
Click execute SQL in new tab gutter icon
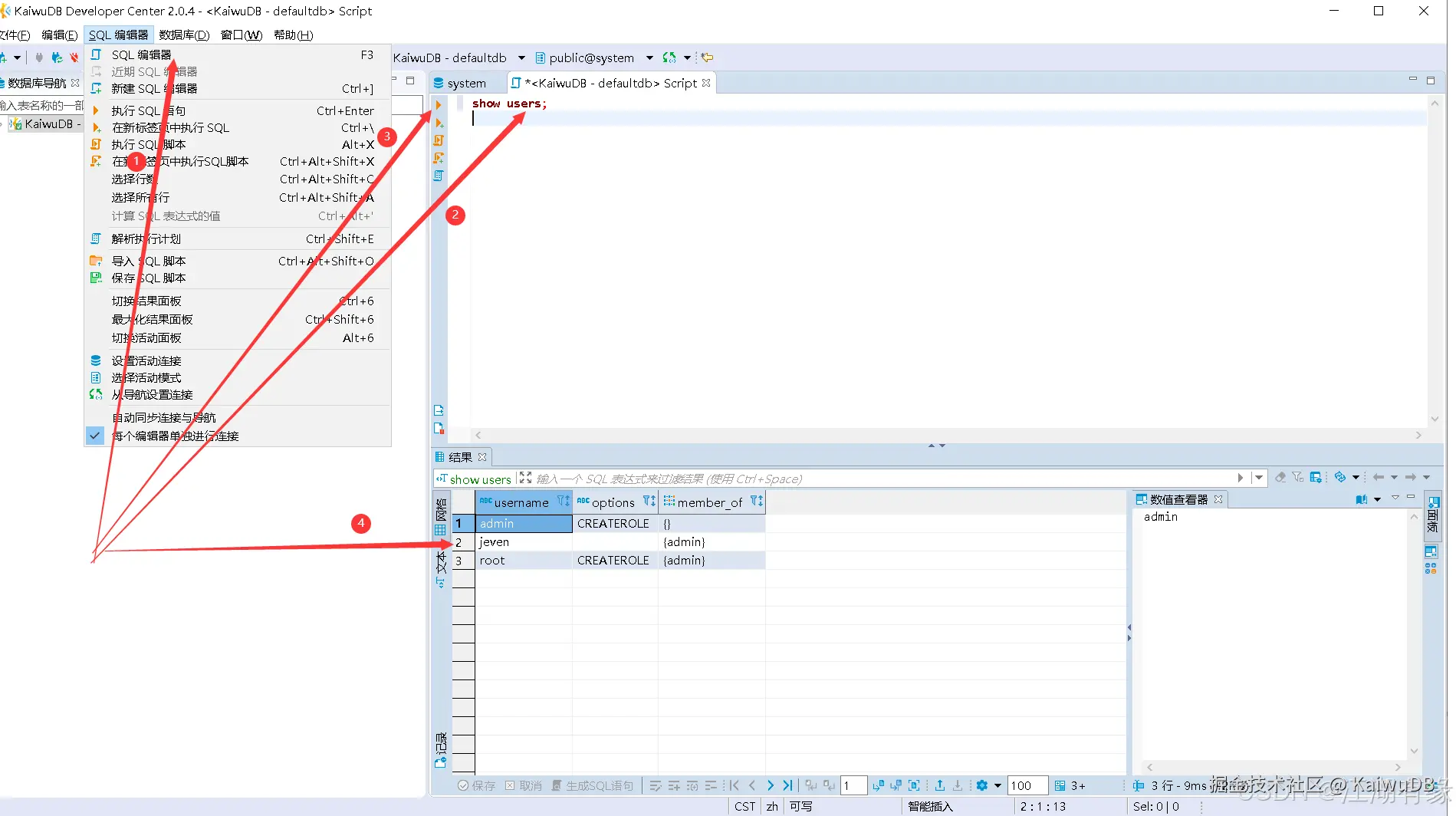[439, 123]
